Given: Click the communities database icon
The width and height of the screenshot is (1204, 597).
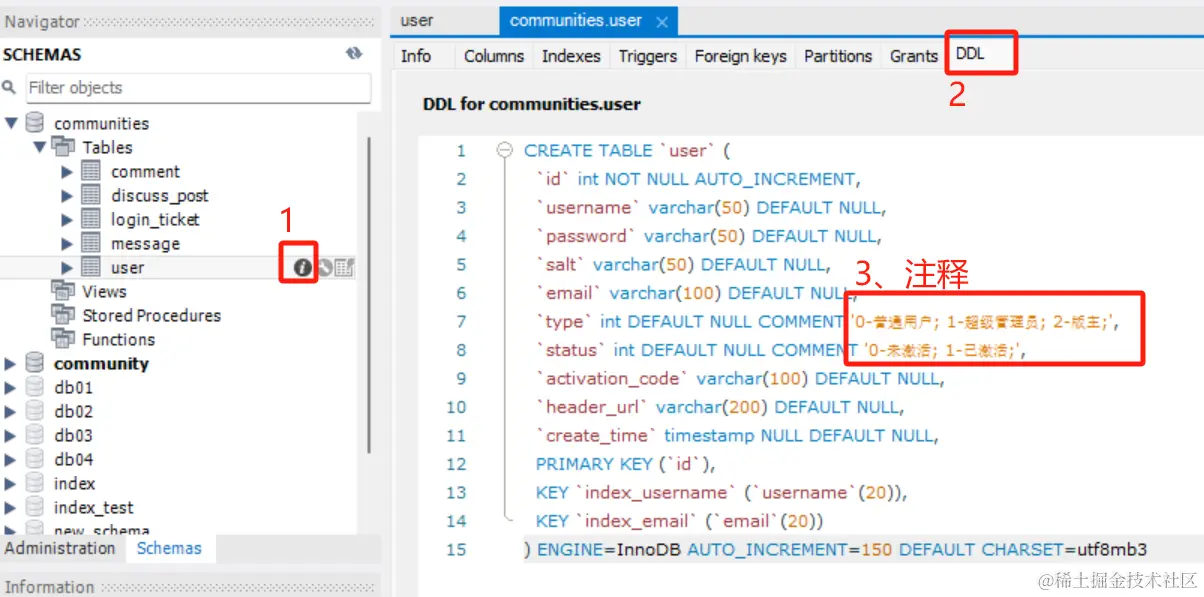Looking at the screenshot, I should tap(35, 123).
